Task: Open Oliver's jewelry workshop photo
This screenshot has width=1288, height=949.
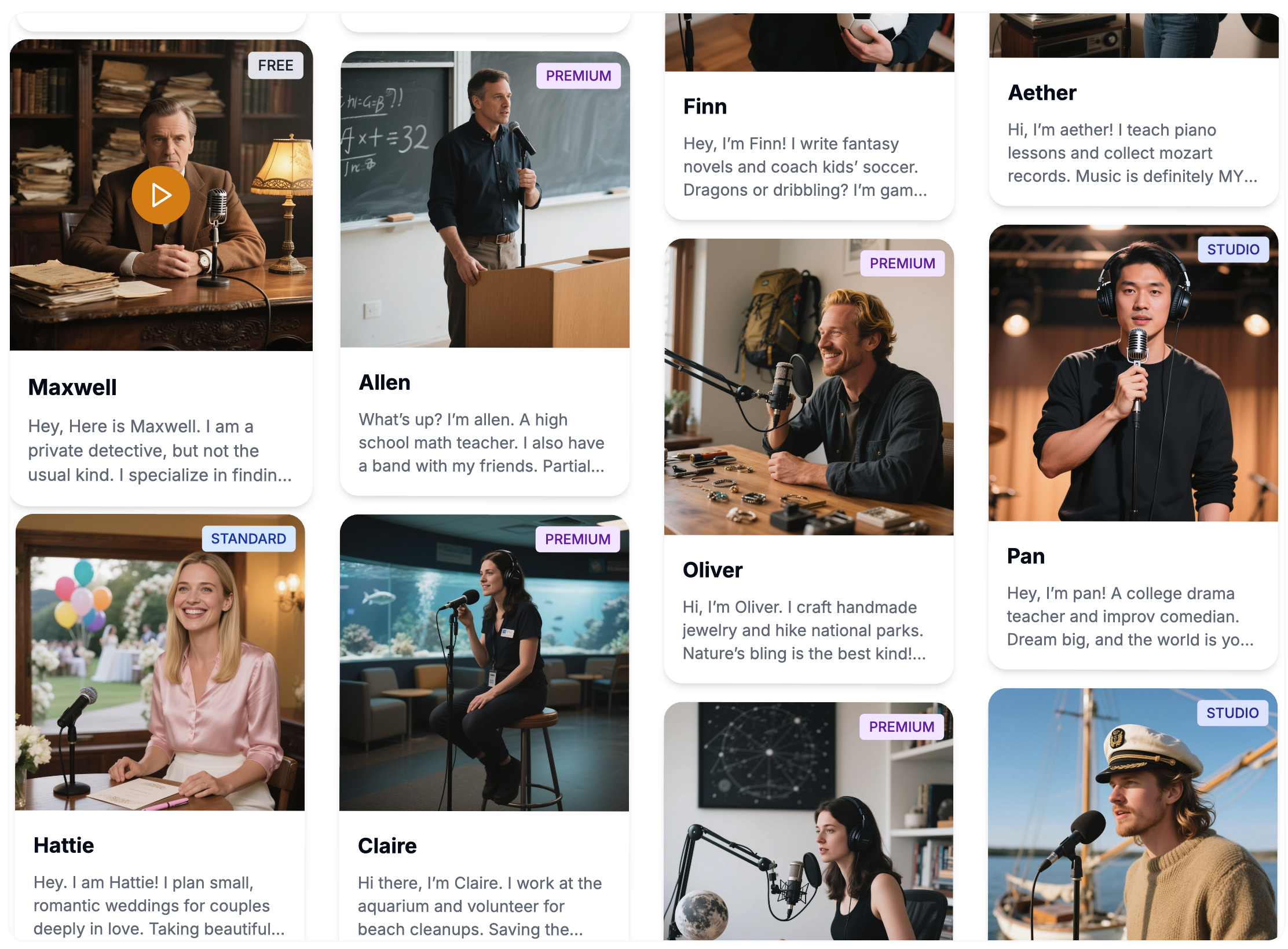Action: 808,387
